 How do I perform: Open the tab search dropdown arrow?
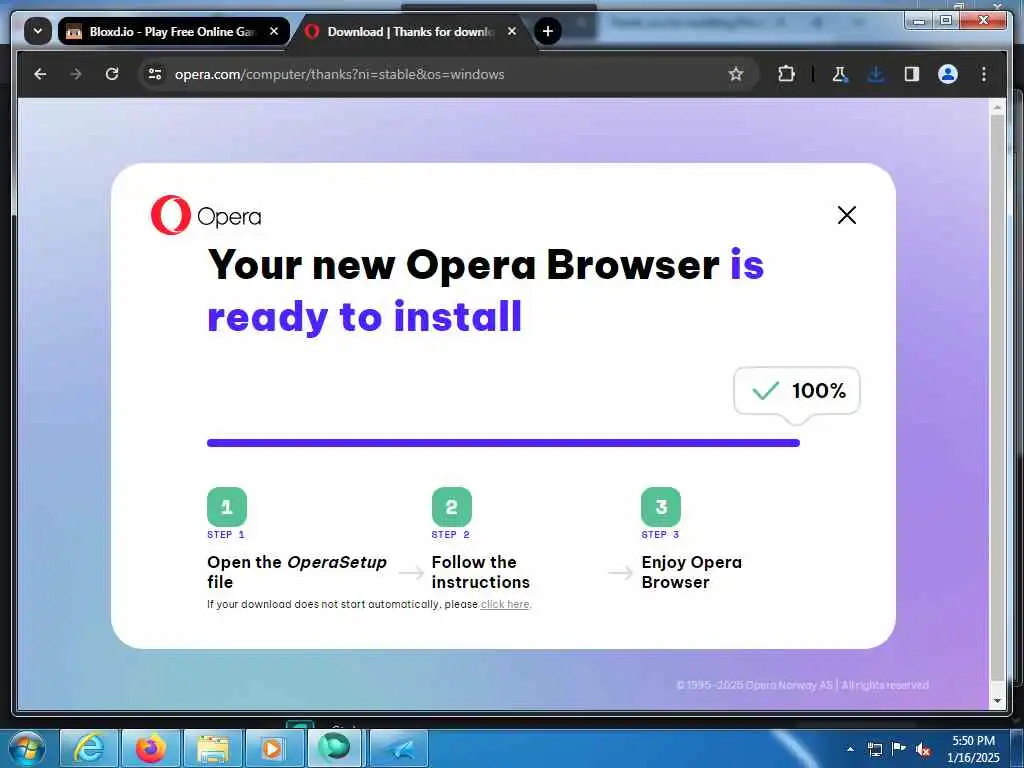click(x=38, y=31)
